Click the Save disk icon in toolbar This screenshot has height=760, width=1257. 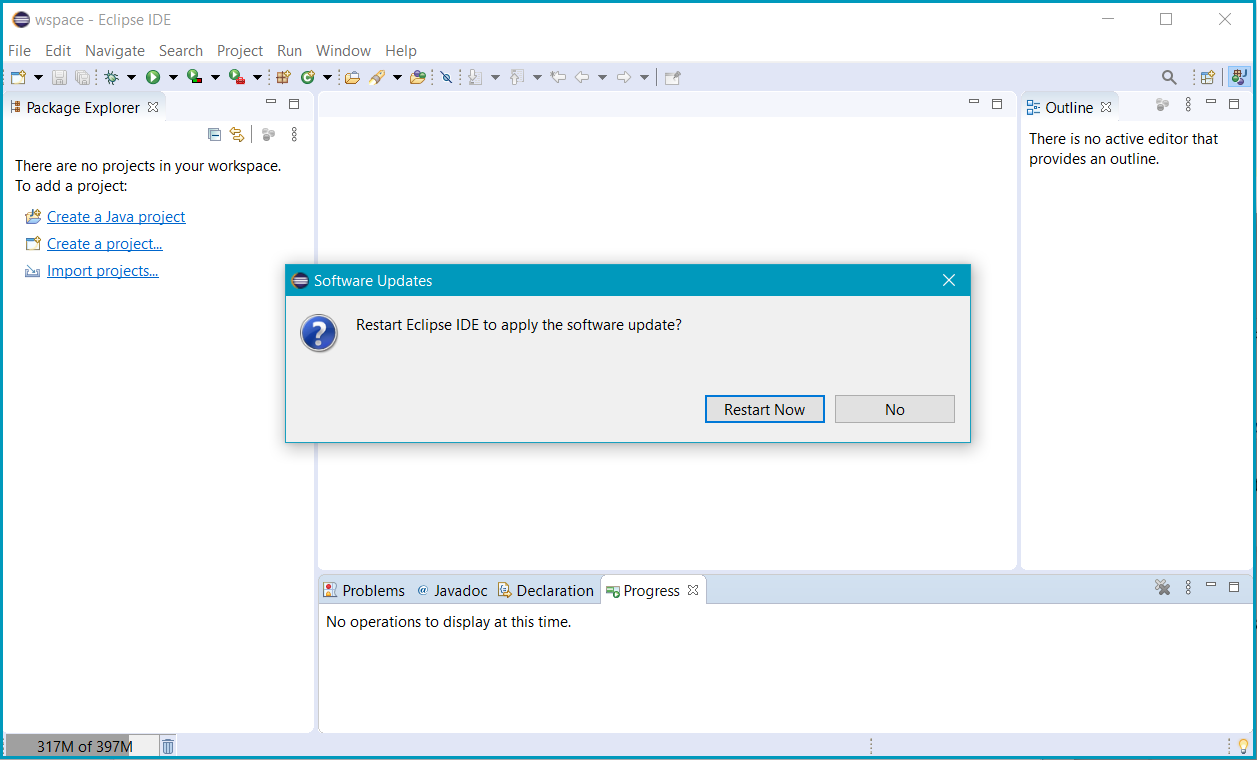coord(59,77)
